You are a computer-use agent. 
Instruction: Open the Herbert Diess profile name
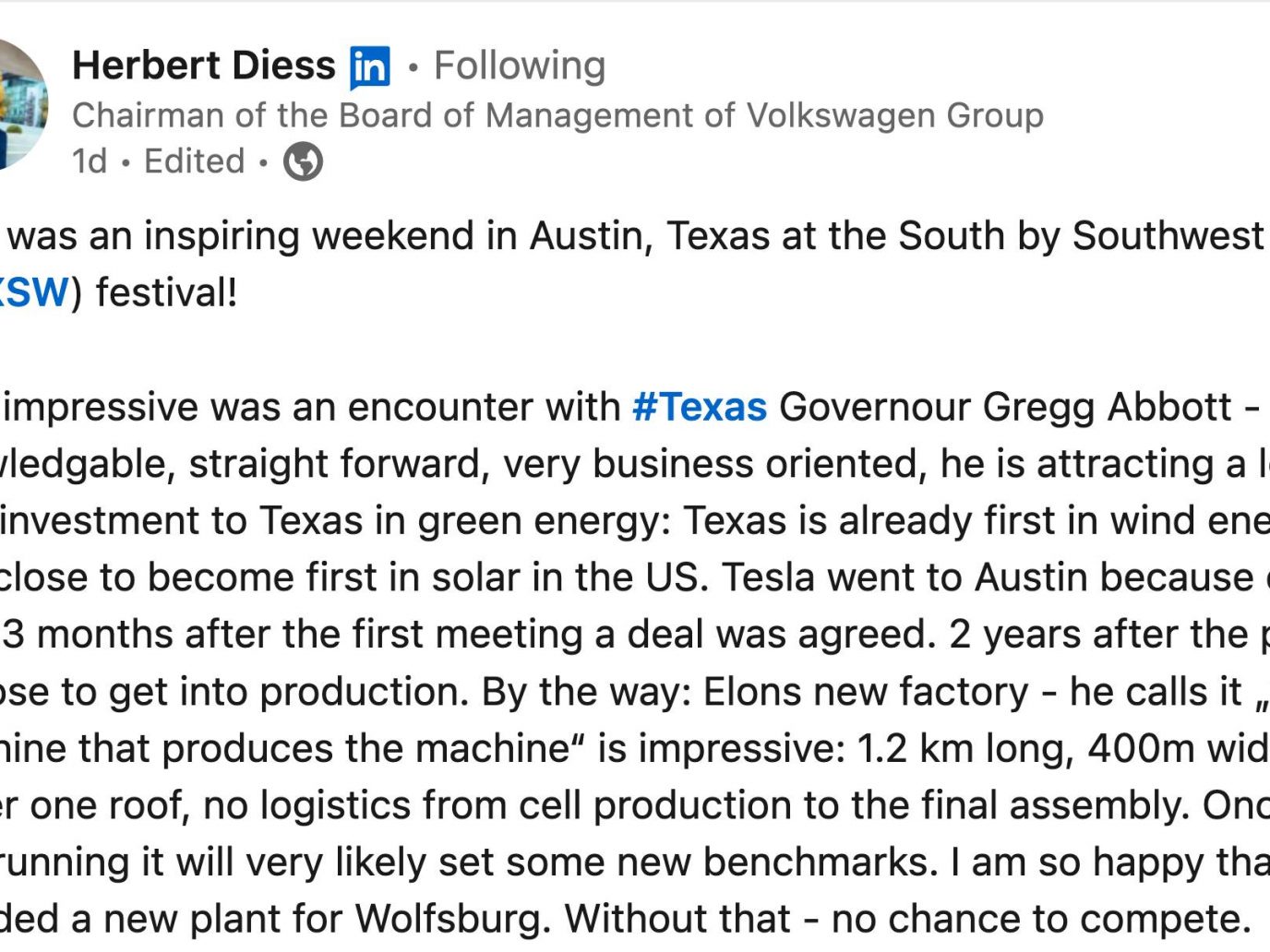[x=204, y=65]
